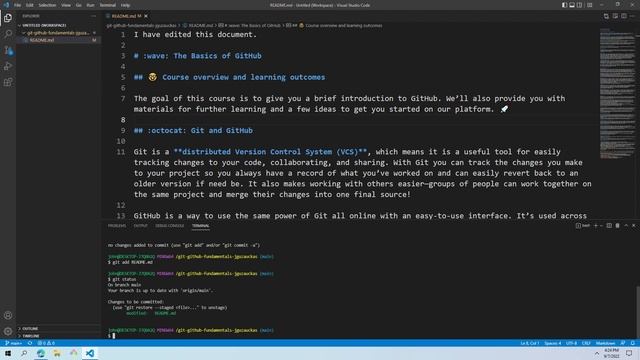Change the CRLF line ending setting
Screen dimensions: 640x360
click(586, 343)
